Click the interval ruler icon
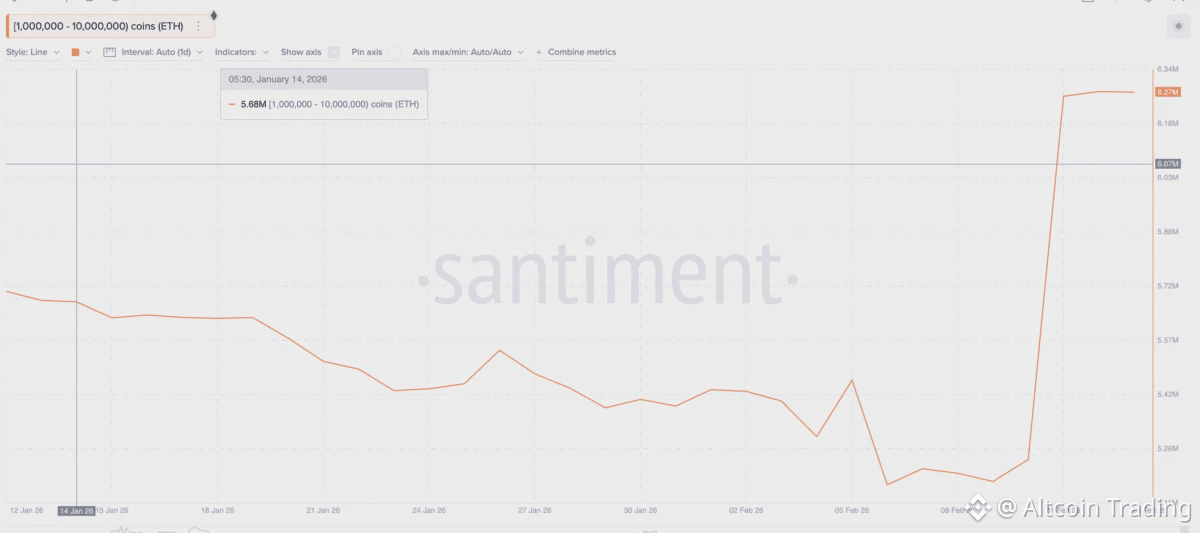The image size is (1200, 533). coord(110,52)
